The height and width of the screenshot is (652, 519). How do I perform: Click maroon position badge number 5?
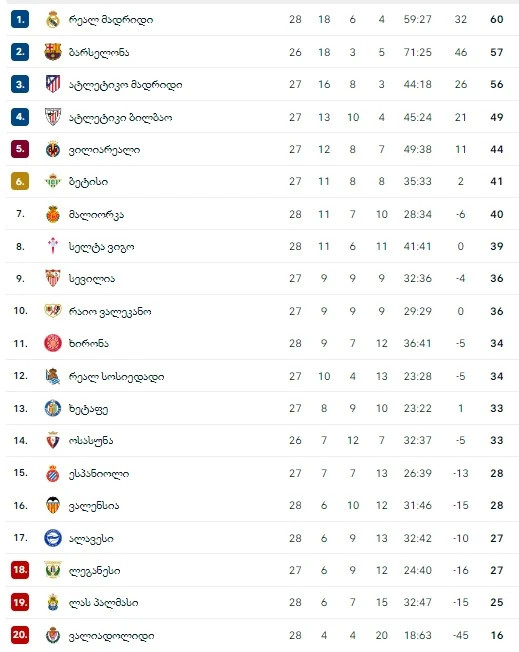[x=20, y=149]
